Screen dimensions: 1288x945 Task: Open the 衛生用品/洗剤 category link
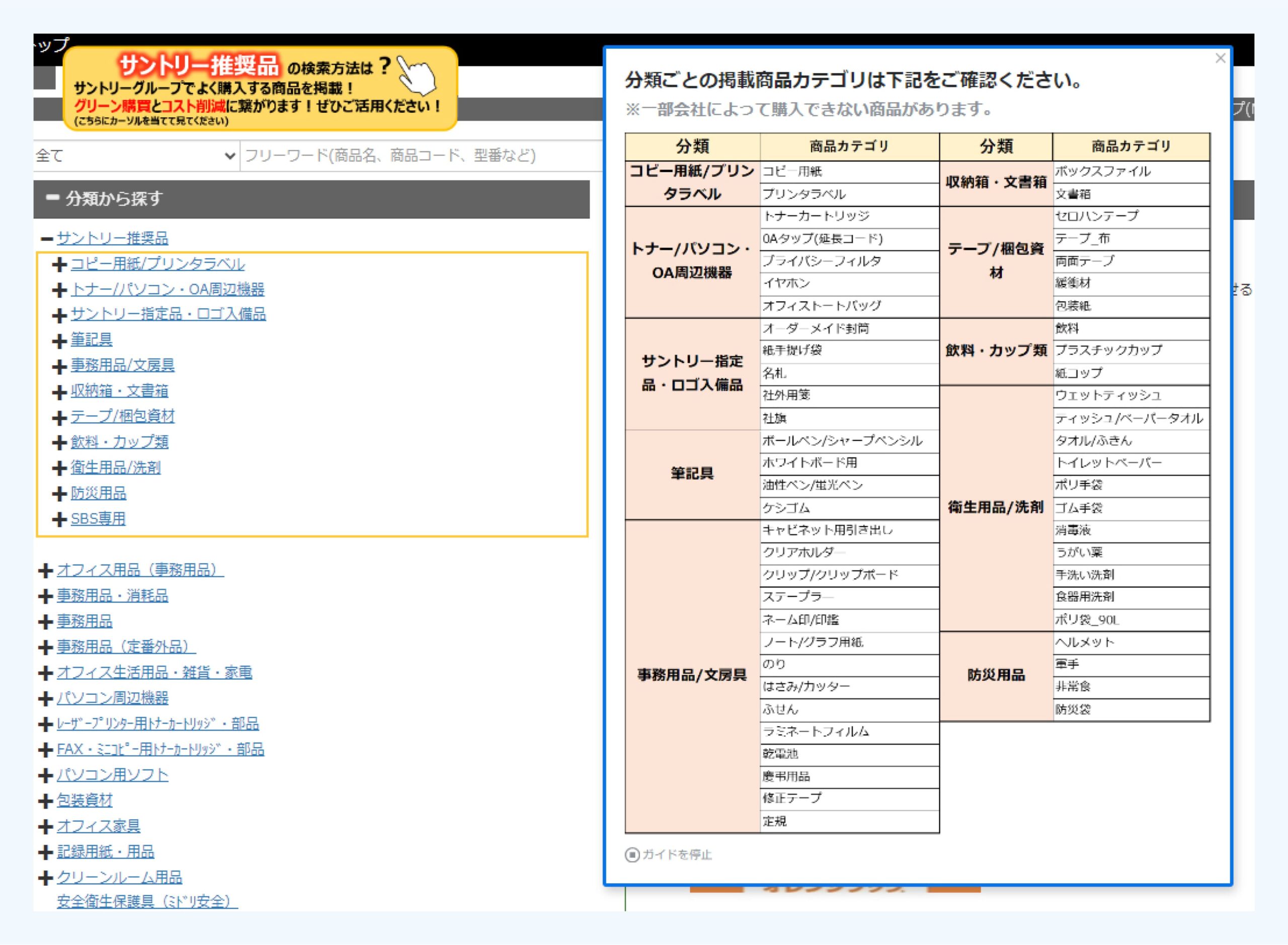click(116, 467)
